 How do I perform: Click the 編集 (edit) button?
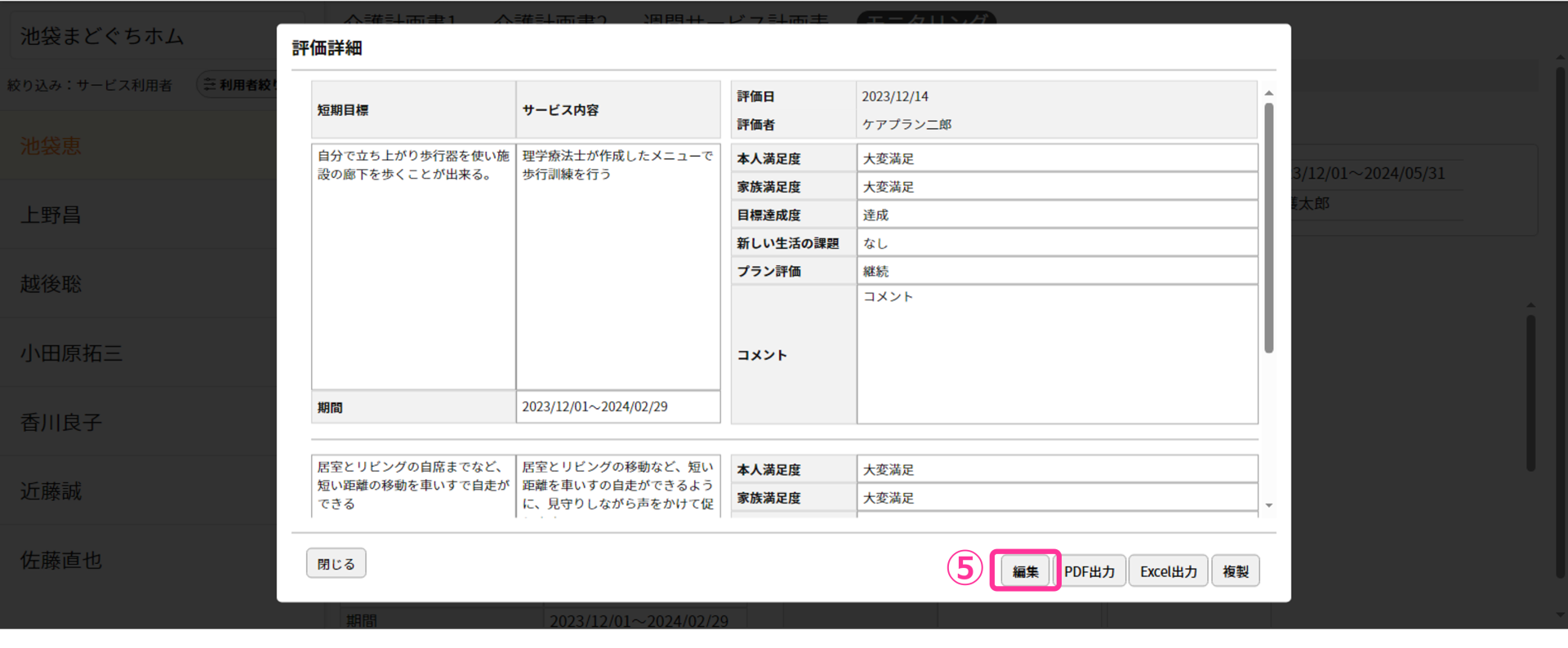click(1025, 571)
